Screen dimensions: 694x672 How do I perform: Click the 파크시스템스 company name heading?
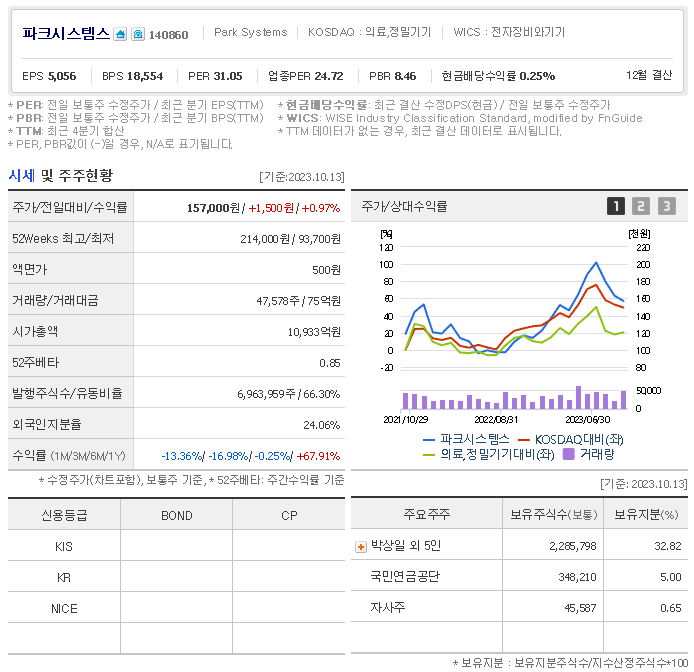(66, 34)
